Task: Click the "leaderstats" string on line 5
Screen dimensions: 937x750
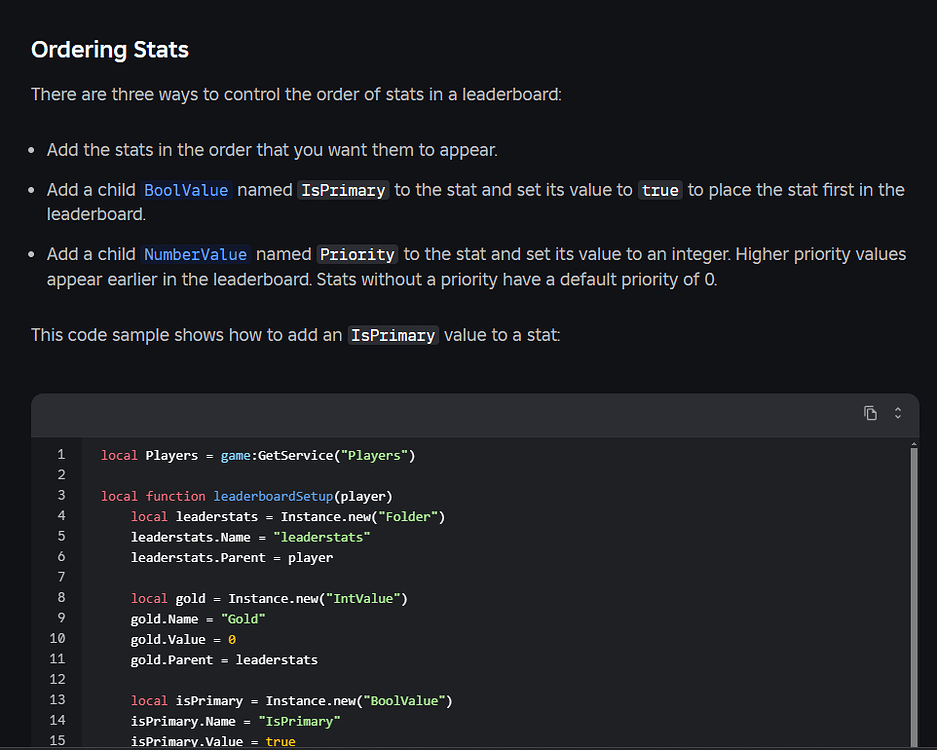Action: 321,537
